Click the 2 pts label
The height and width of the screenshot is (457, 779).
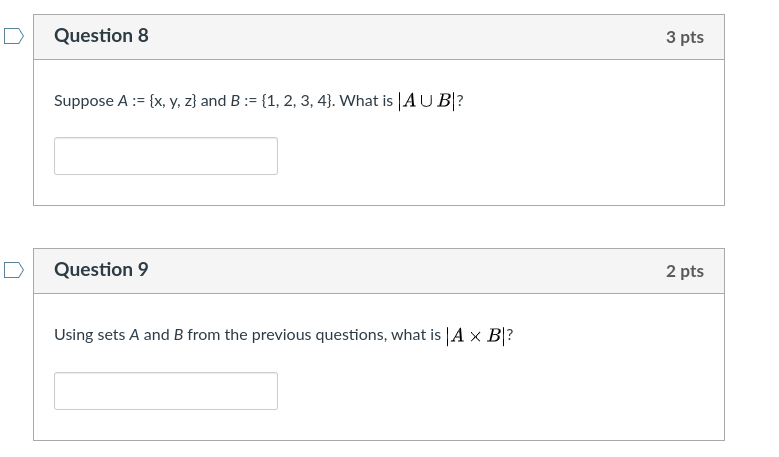point(685,271)
